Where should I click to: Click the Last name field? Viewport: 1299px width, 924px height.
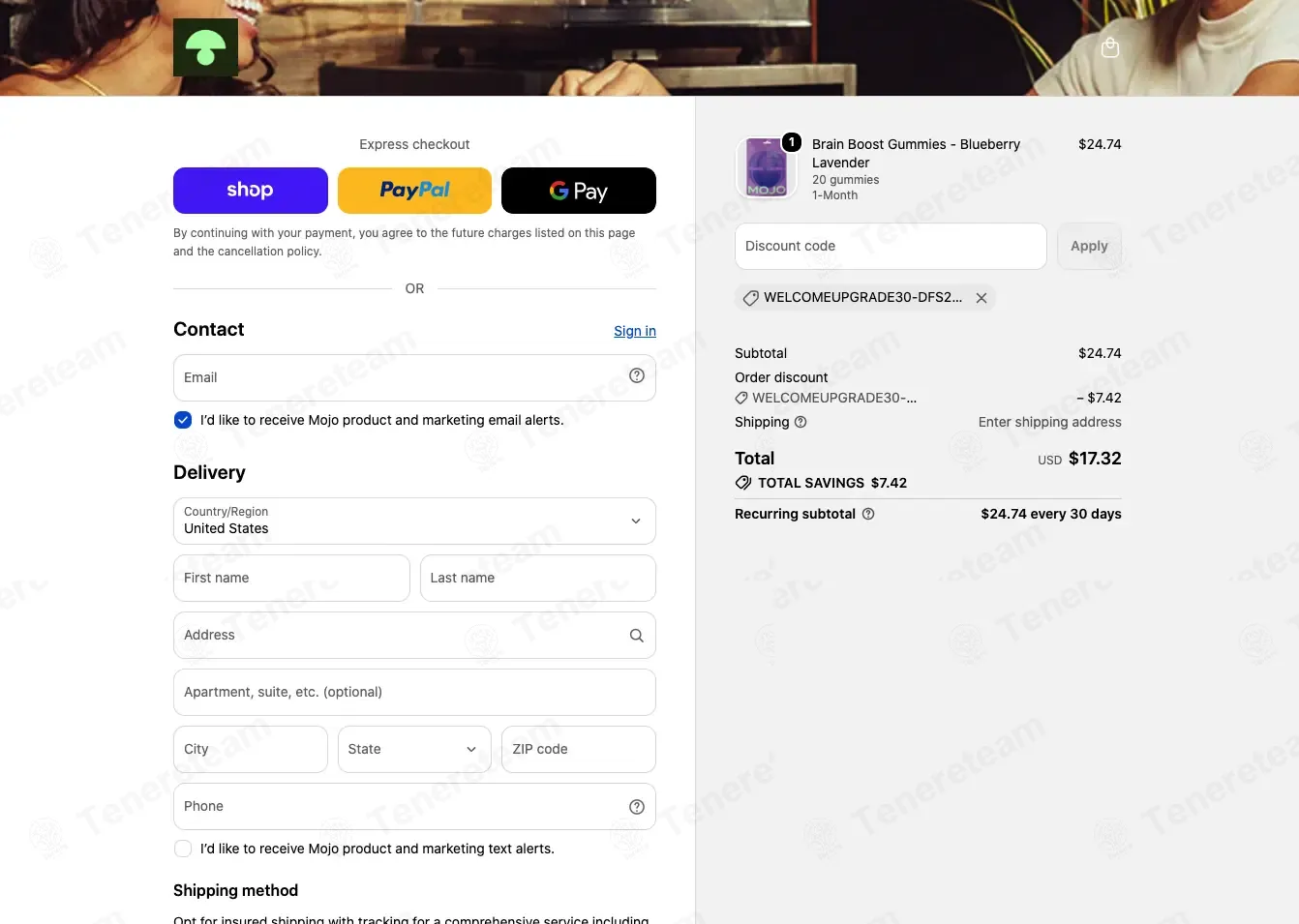[x=538, y=578]
